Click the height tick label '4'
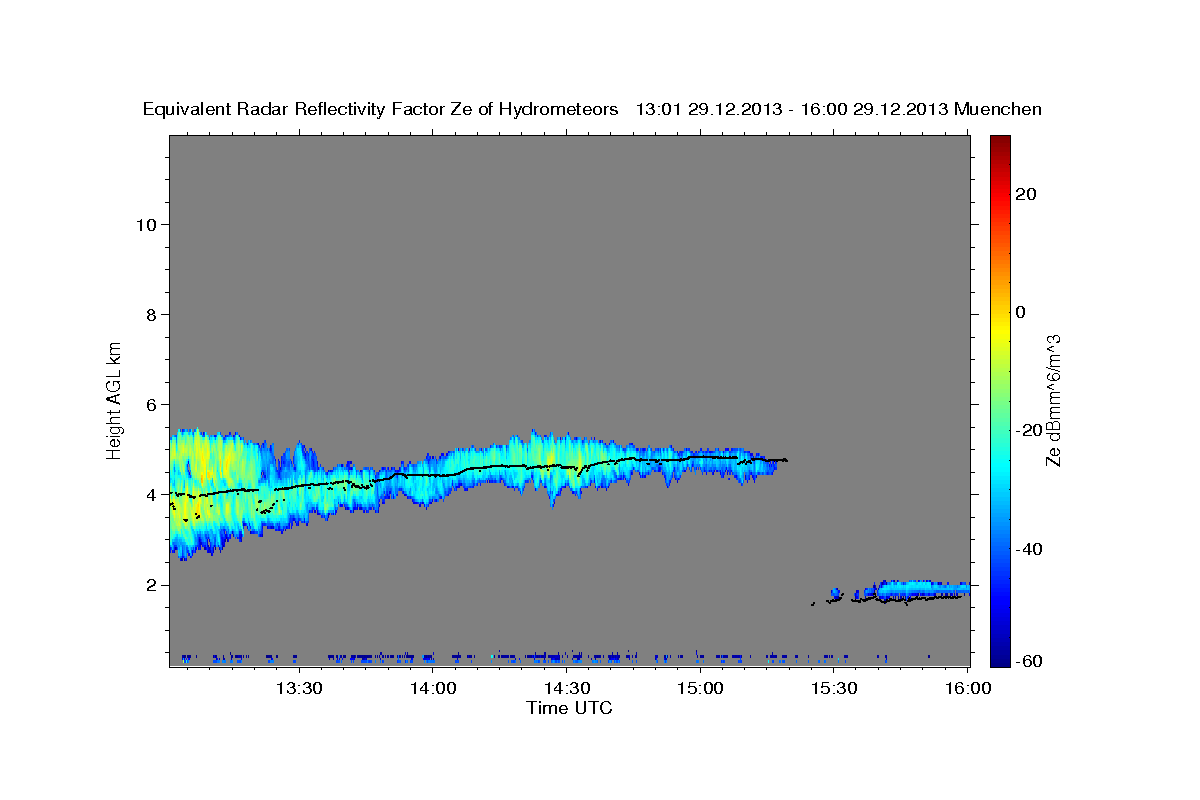Image resolution: width=1200 pixels, height=800 pixels. [x=152, y=495]
